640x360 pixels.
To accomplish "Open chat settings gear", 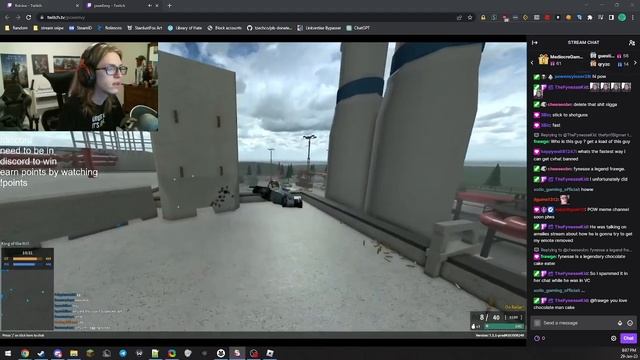I will click(613, 338).
